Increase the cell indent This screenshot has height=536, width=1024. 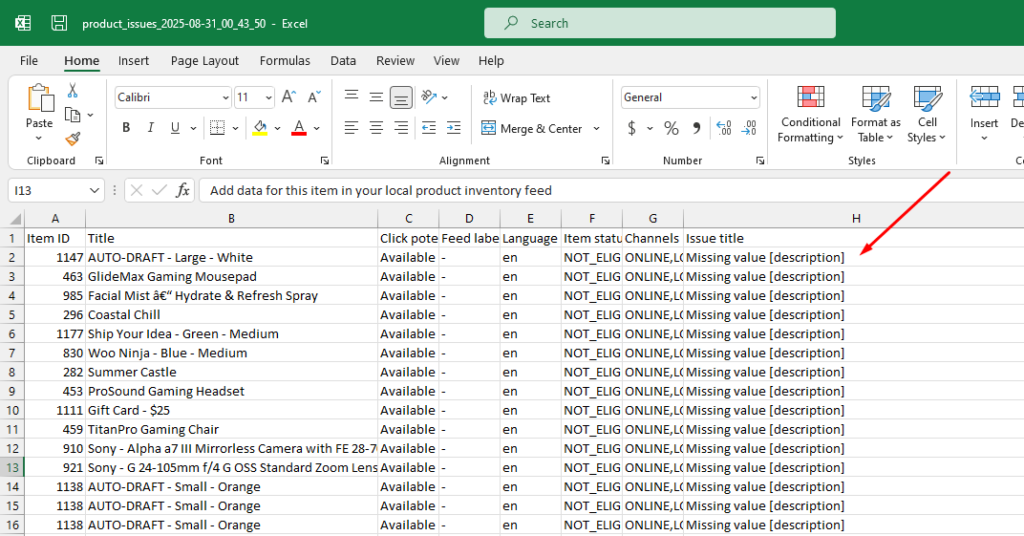click(x=454, y=128)
